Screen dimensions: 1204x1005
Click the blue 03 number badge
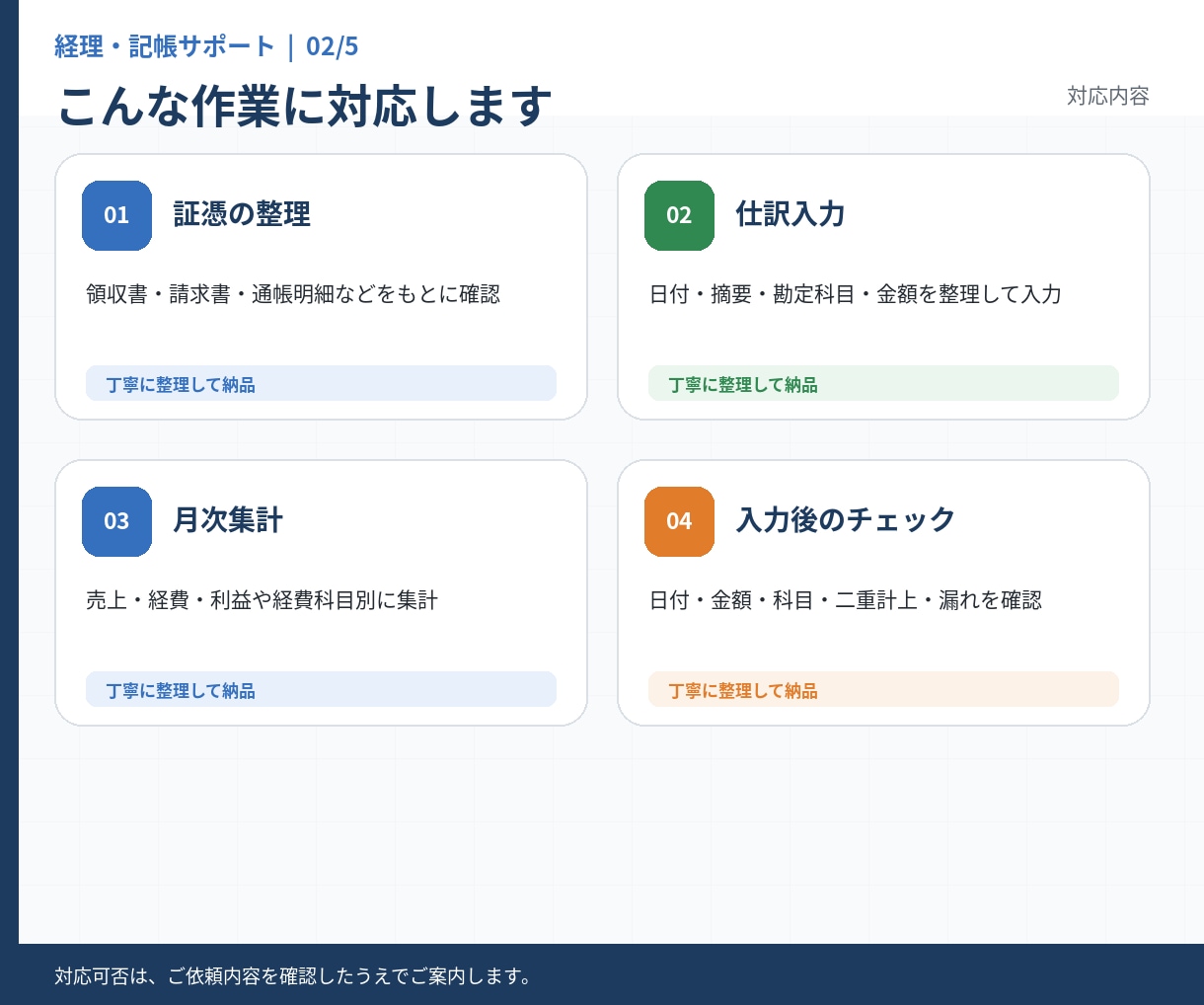point(116,521)
